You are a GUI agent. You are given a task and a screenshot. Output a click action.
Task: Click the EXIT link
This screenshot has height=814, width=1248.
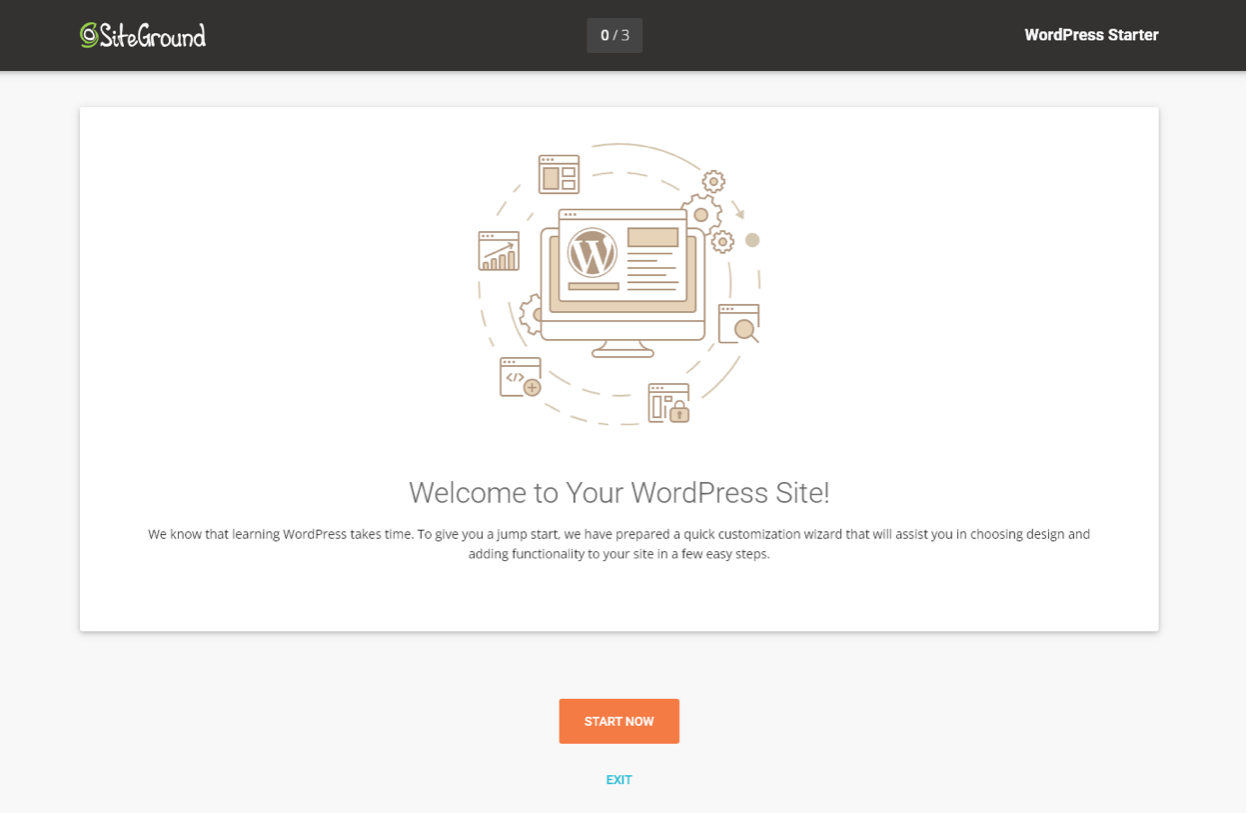[x=619, y=779]
